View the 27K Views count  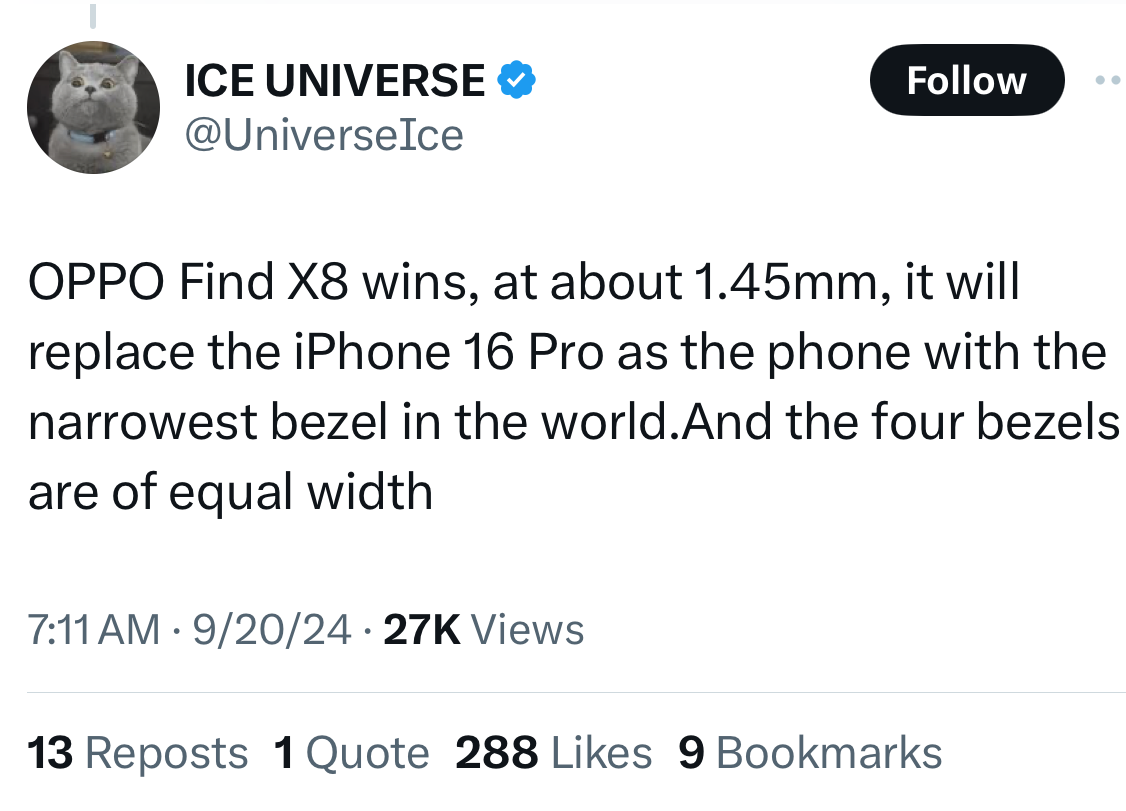pyautogui.click(x=484, y=629)
